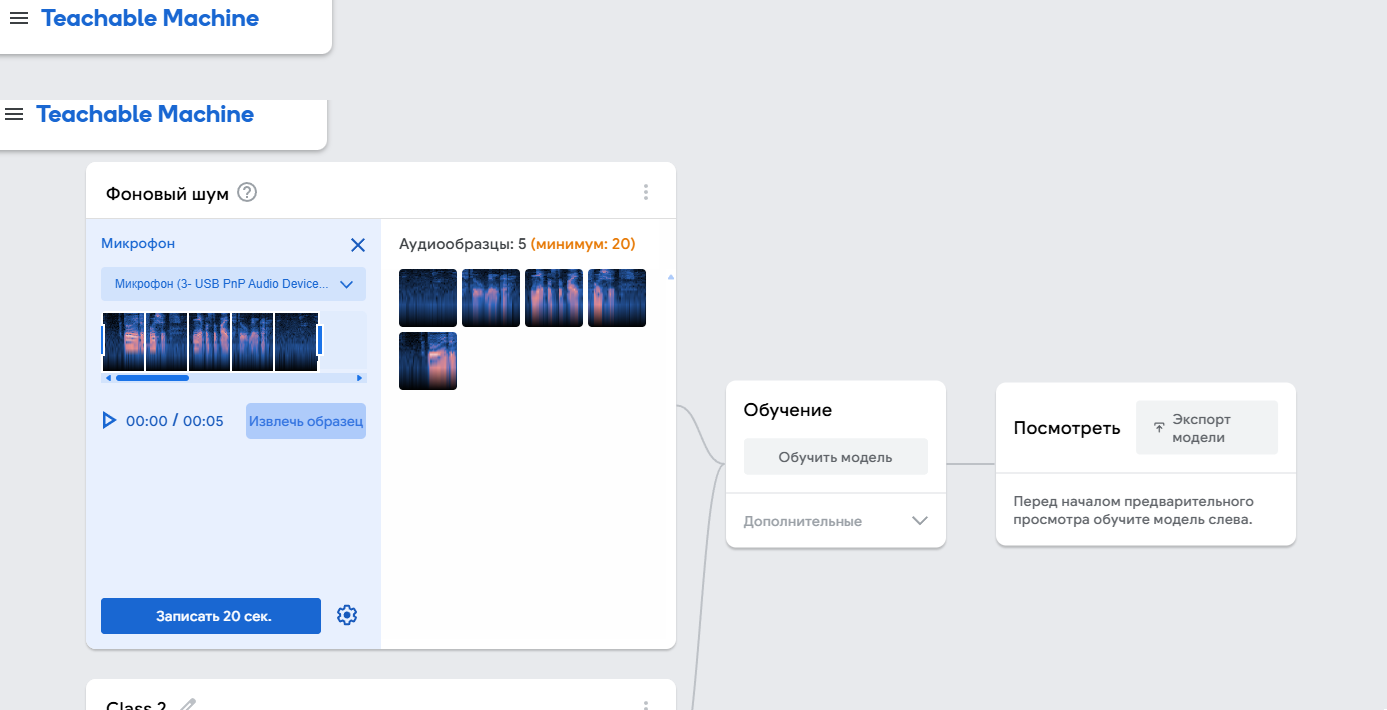Close the Микрофон recording panel

click(358, 245)
